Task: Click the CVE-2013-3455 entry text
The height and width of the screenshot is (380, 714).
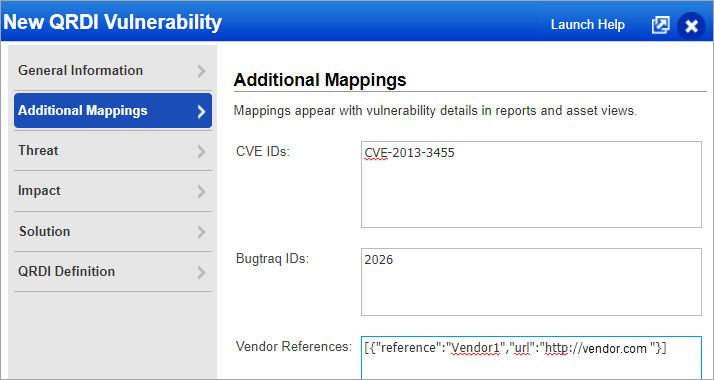Action: tap(409, 152)
